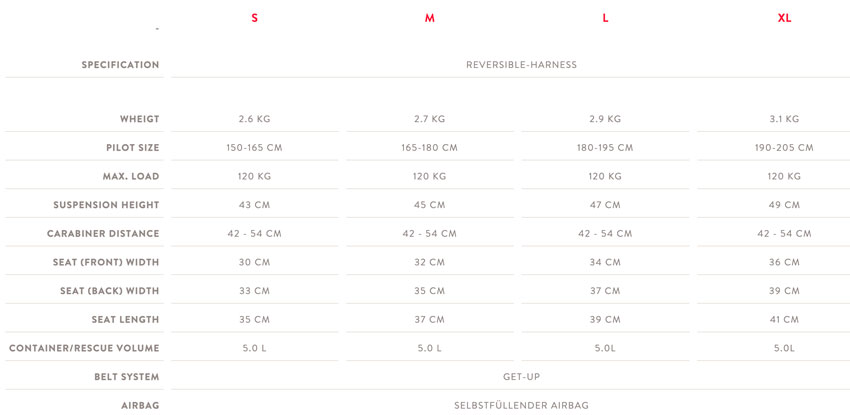The image size is (850, 415).
Task: Click the SEAT (FRONT) WIDTH row label
Action: pyautogui.click(x=106, y=262)
